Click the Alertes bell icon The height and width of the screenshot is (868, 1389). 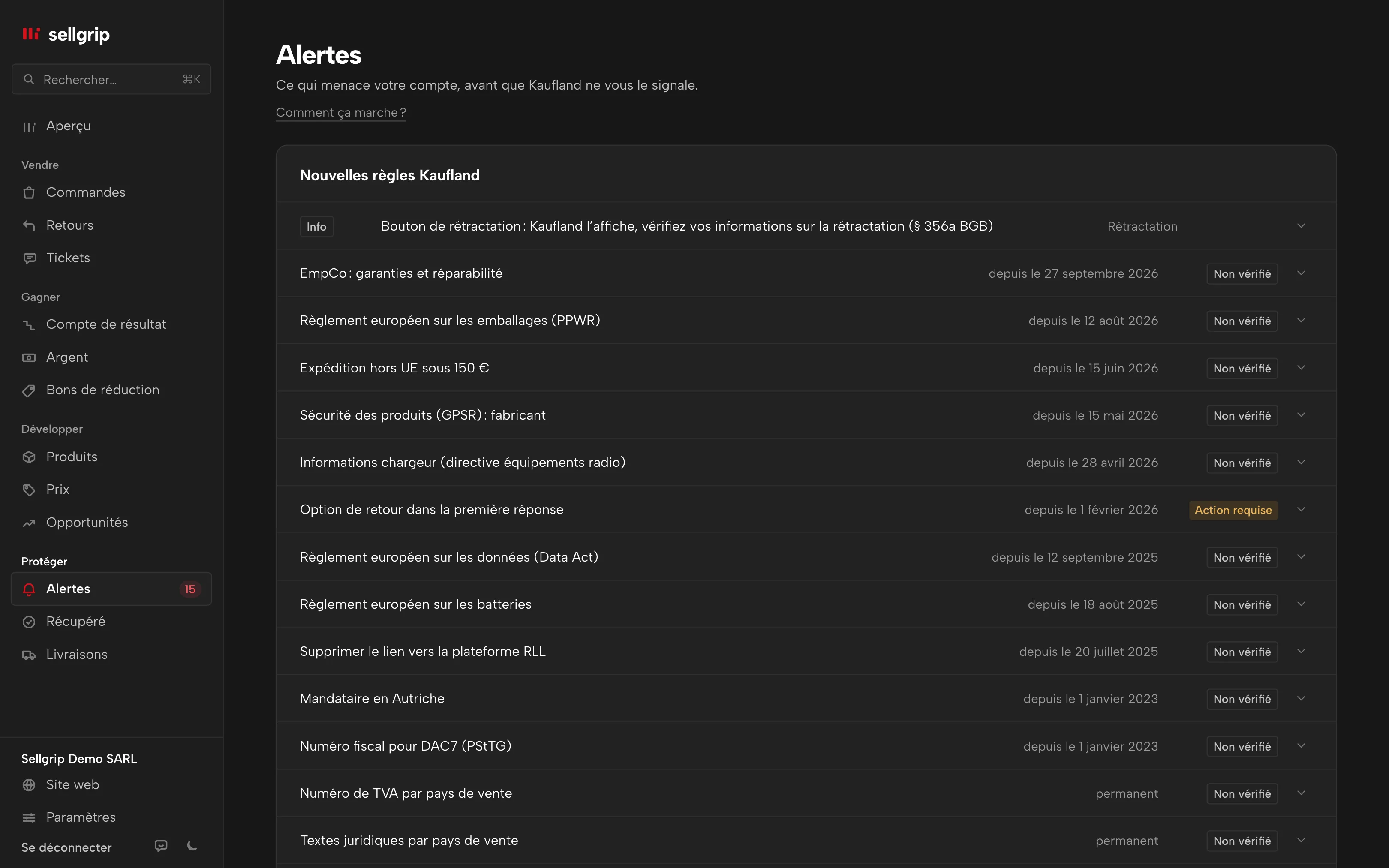click(29, 589)
